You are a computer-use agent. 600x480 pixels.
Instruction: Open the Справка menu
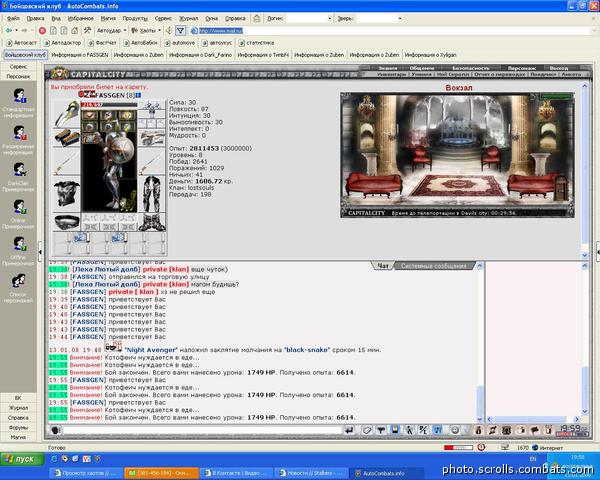[x=235, y=18]
